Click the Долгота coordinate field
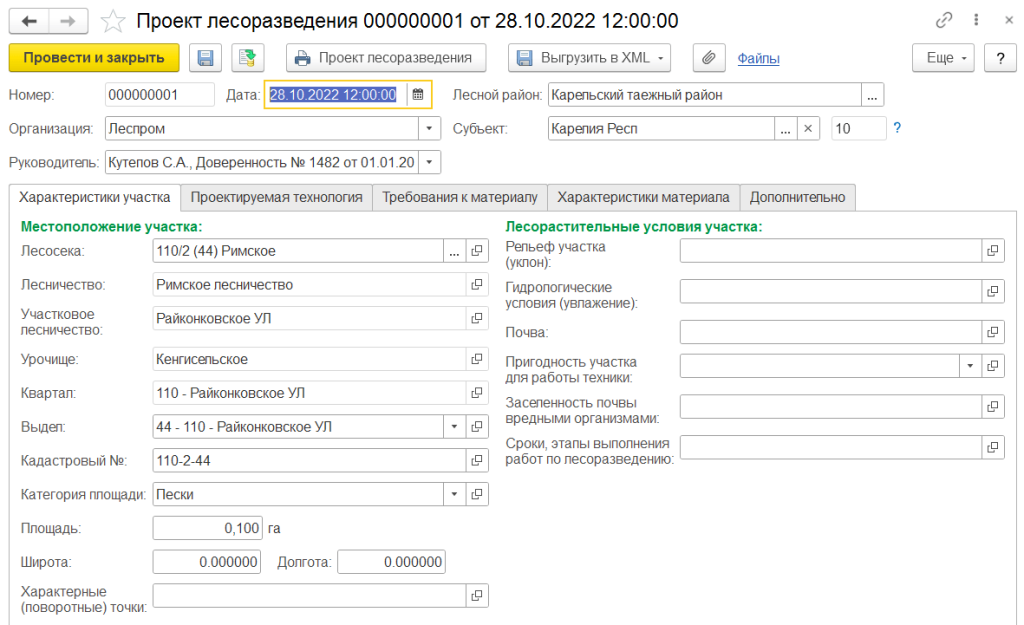 (391, 562)
